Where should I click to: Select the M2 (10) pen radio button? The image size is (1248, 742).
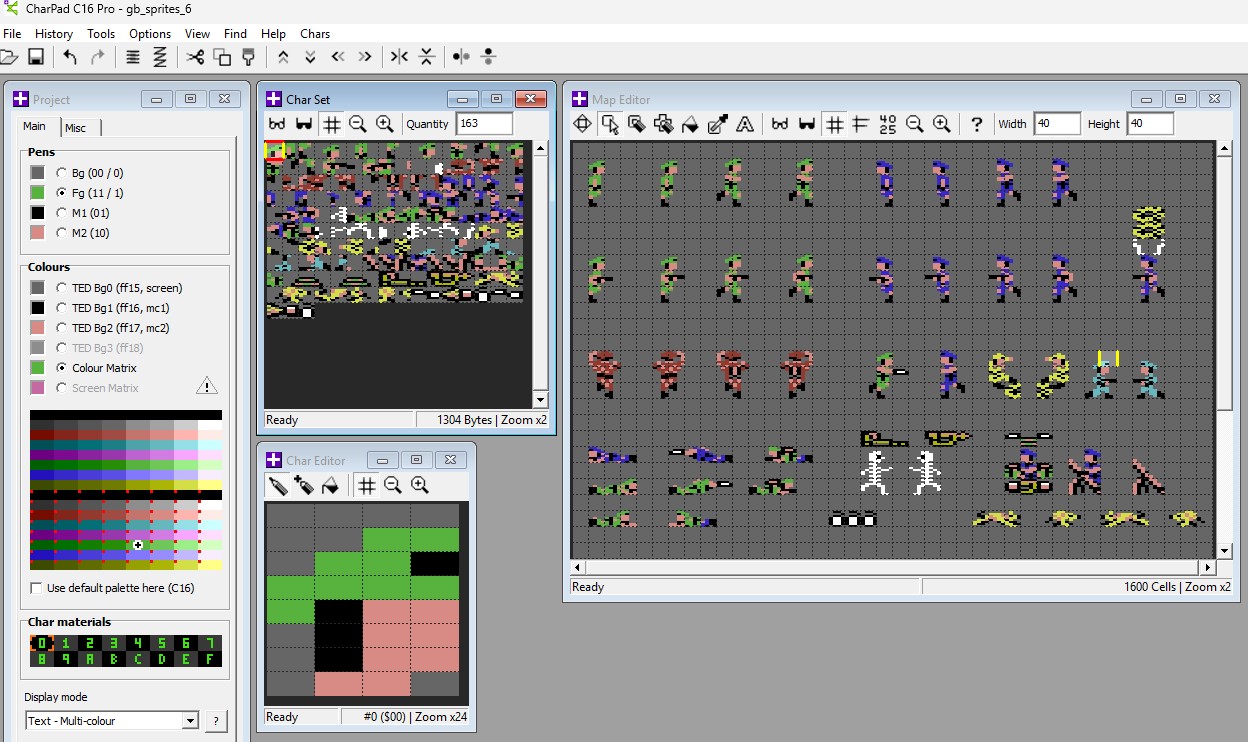click(62, 233)
